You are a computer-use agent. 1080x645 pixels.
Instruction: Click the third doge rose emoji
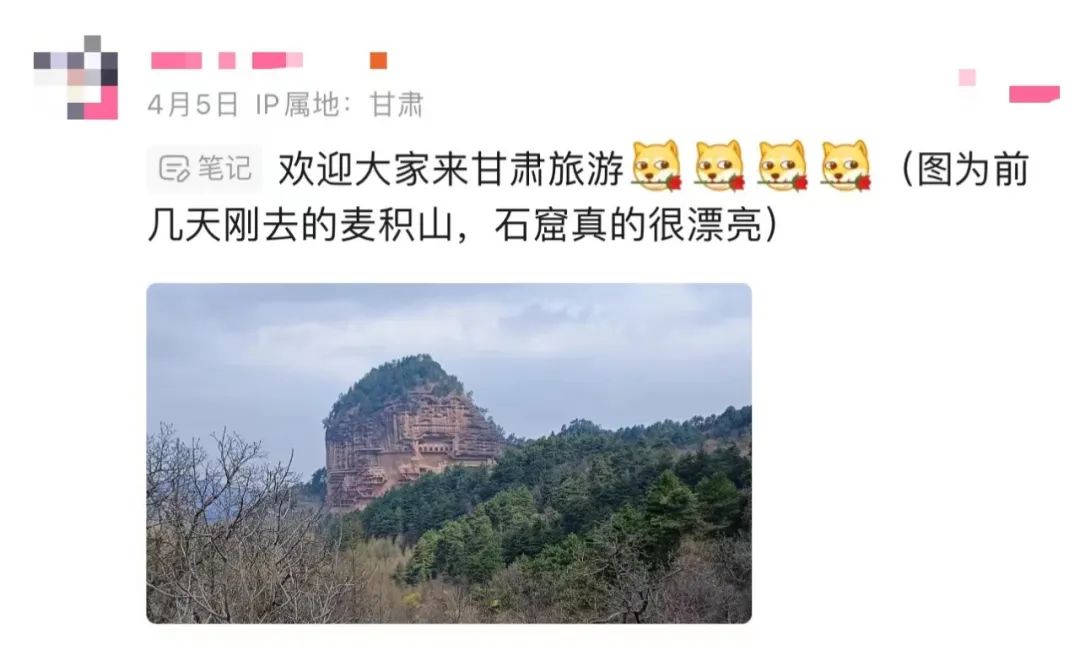(782, 165)
